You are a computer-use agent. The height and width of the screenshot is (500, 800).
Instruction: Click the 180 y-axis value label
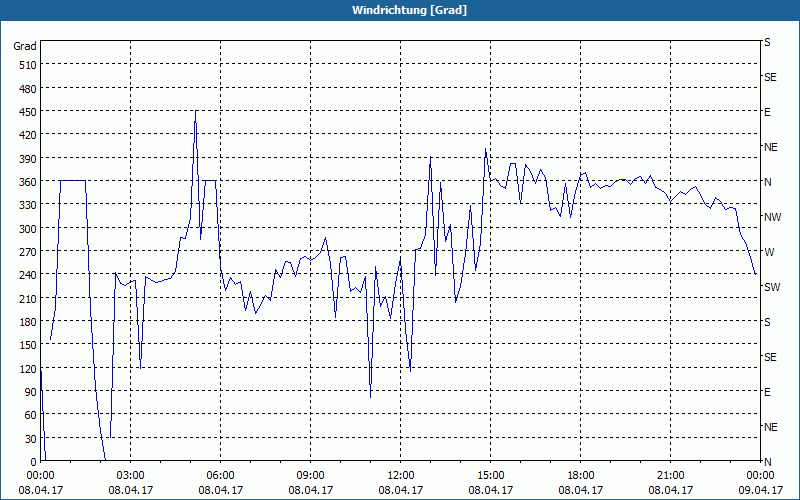27,321
